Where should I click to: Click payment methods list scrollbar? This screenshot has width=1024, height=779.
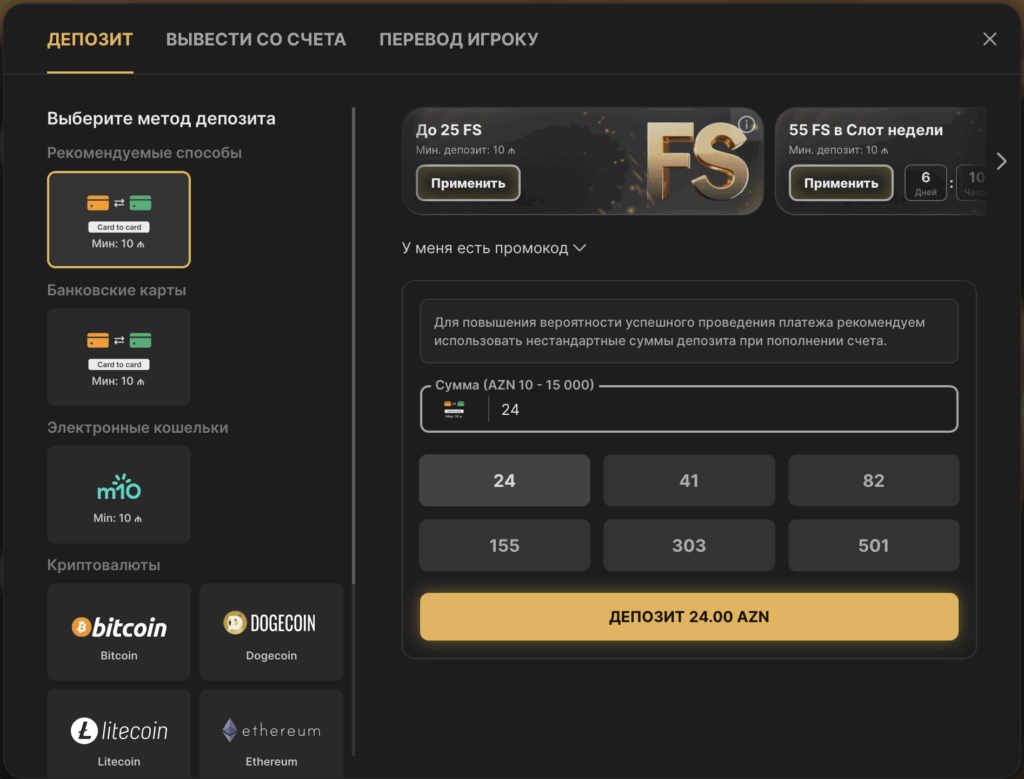[x=353, y=346]
